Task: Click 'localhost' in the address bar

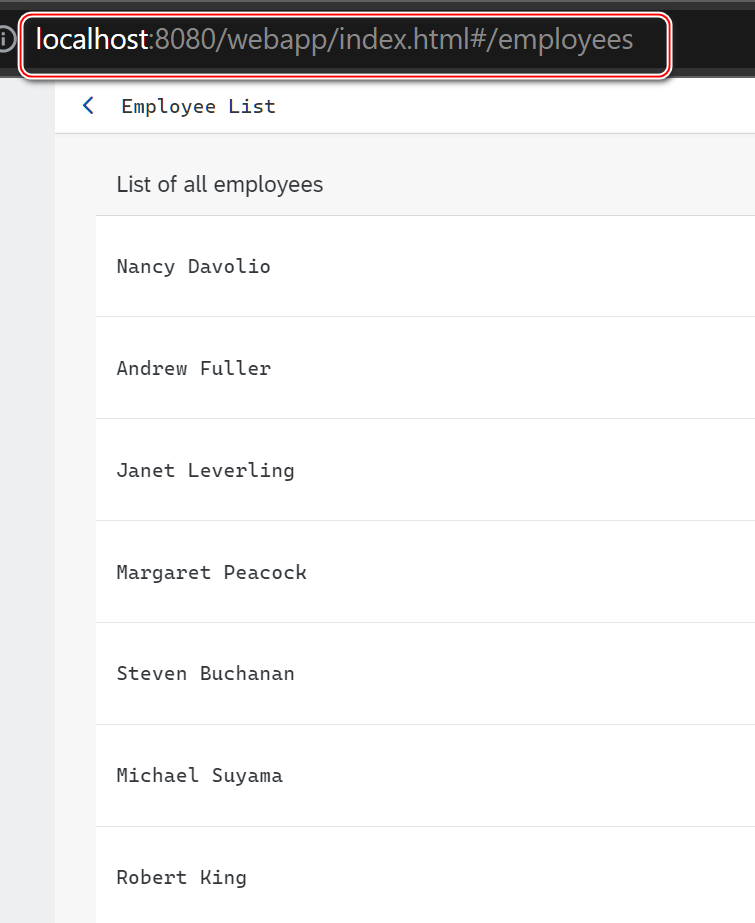Action: pos(91,40)
